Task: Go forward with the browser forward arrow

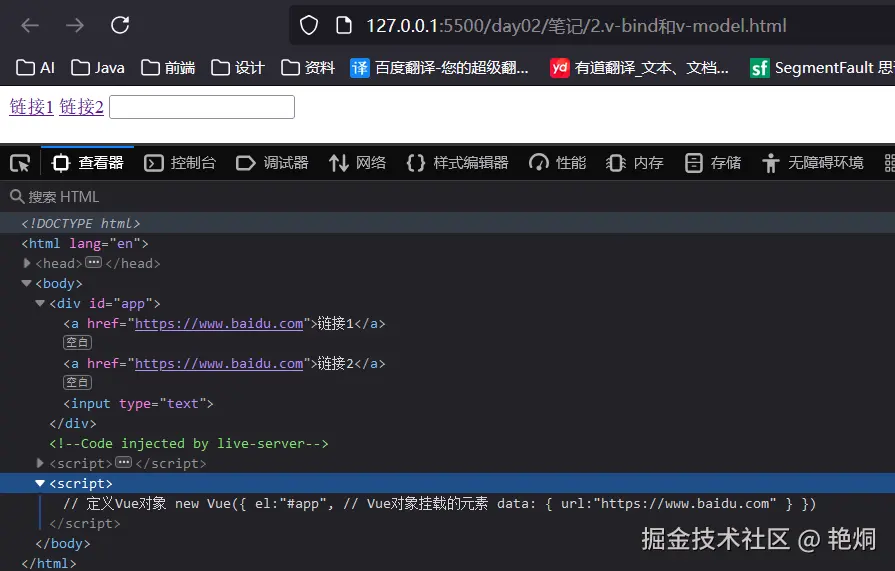Action: click(74, 25)
